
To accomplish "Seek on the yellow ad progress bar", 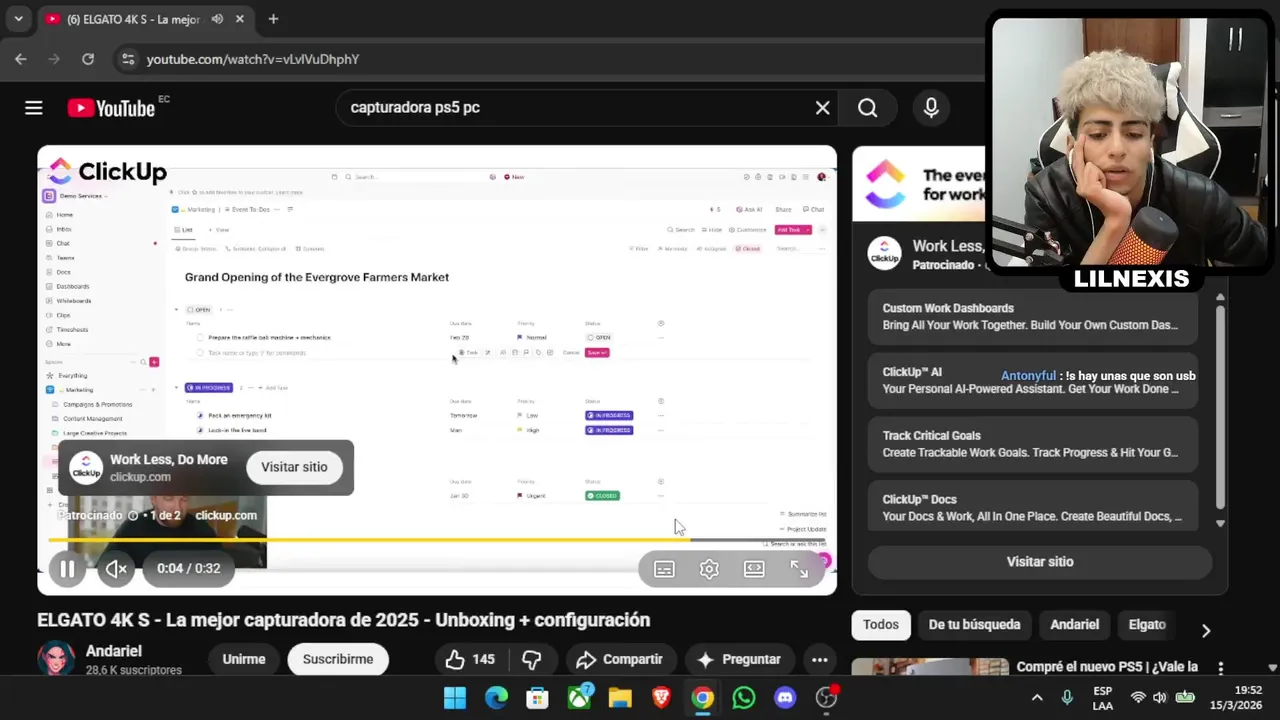I will point(437,540).
